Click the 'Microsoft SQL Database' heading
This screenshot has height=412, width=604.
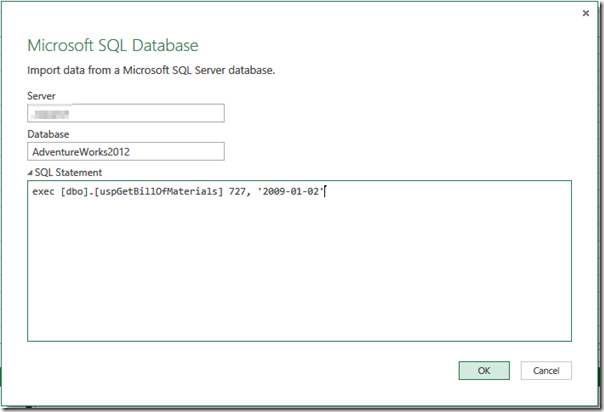pyautogui.click(x=113, y=45)
